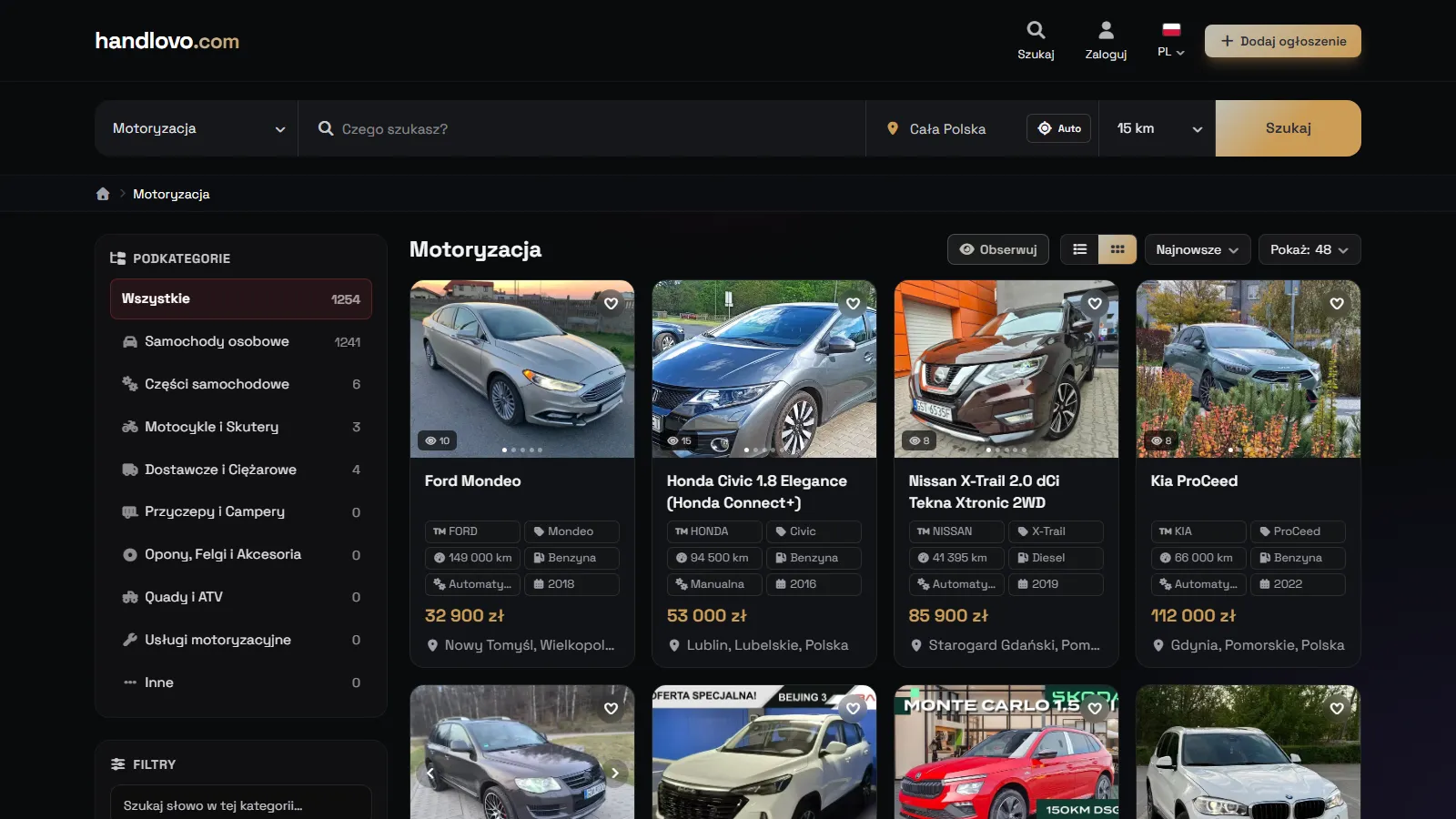
Task: Click the golden Szukaj search button
Action: point(1289,128)
